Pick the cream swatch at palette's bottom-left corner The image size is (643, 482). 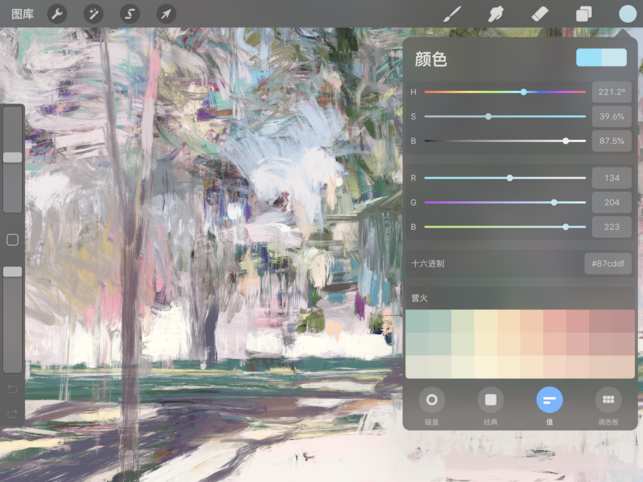click(x=417, y=366)
